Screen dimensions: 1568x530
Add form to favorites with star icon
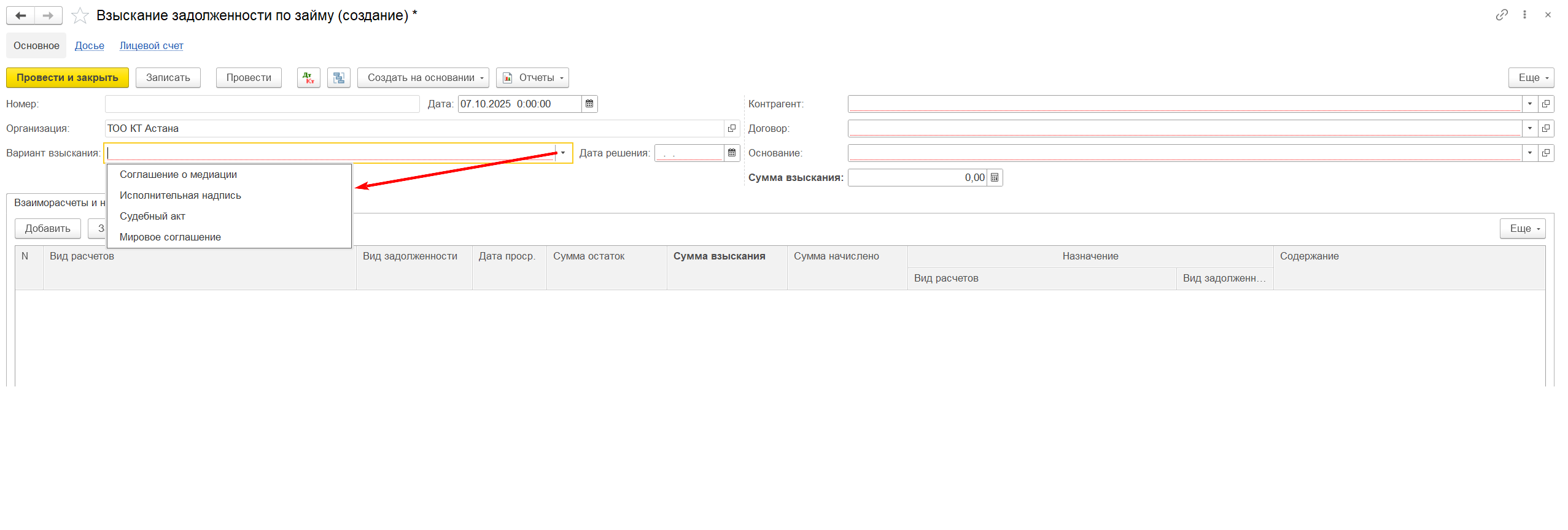point(80,16)
